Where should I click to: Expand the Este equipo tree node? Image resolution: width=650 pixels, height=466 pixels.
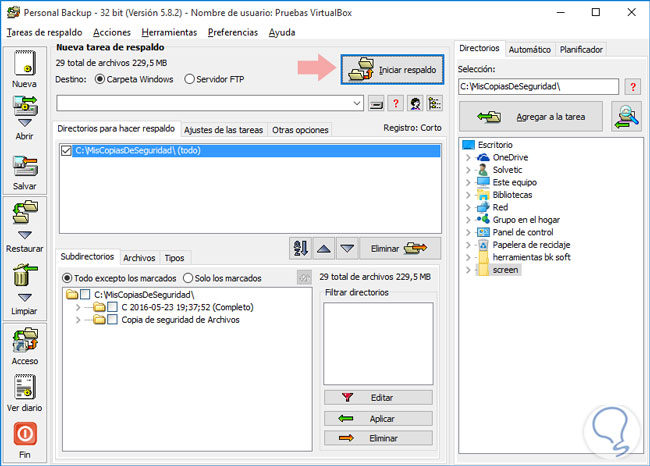coord(468,182)
